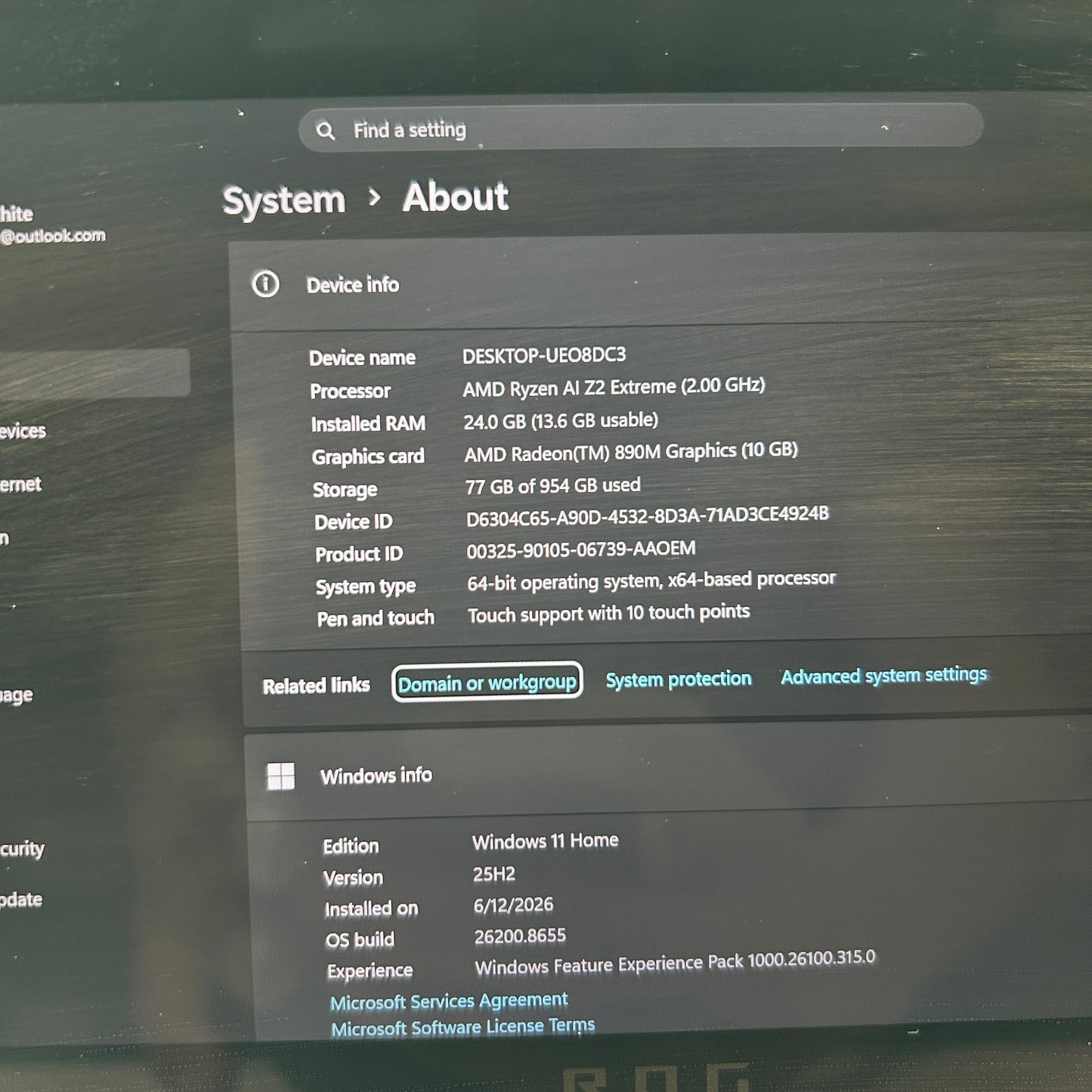The image size is (1092, 1092).
Task: Open Advanced system settings link
Action: click(x=884, y=675)
